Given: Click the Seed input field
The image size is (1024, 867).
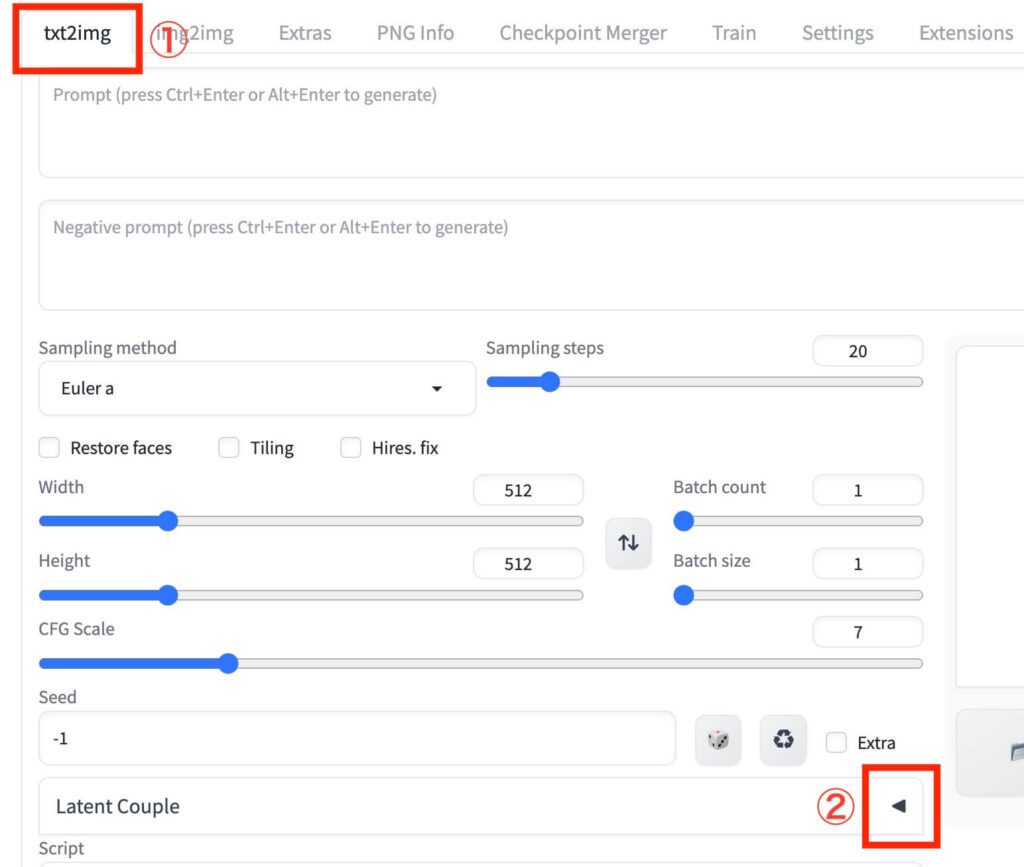Looking at the screenshot, I should (357, 739).
